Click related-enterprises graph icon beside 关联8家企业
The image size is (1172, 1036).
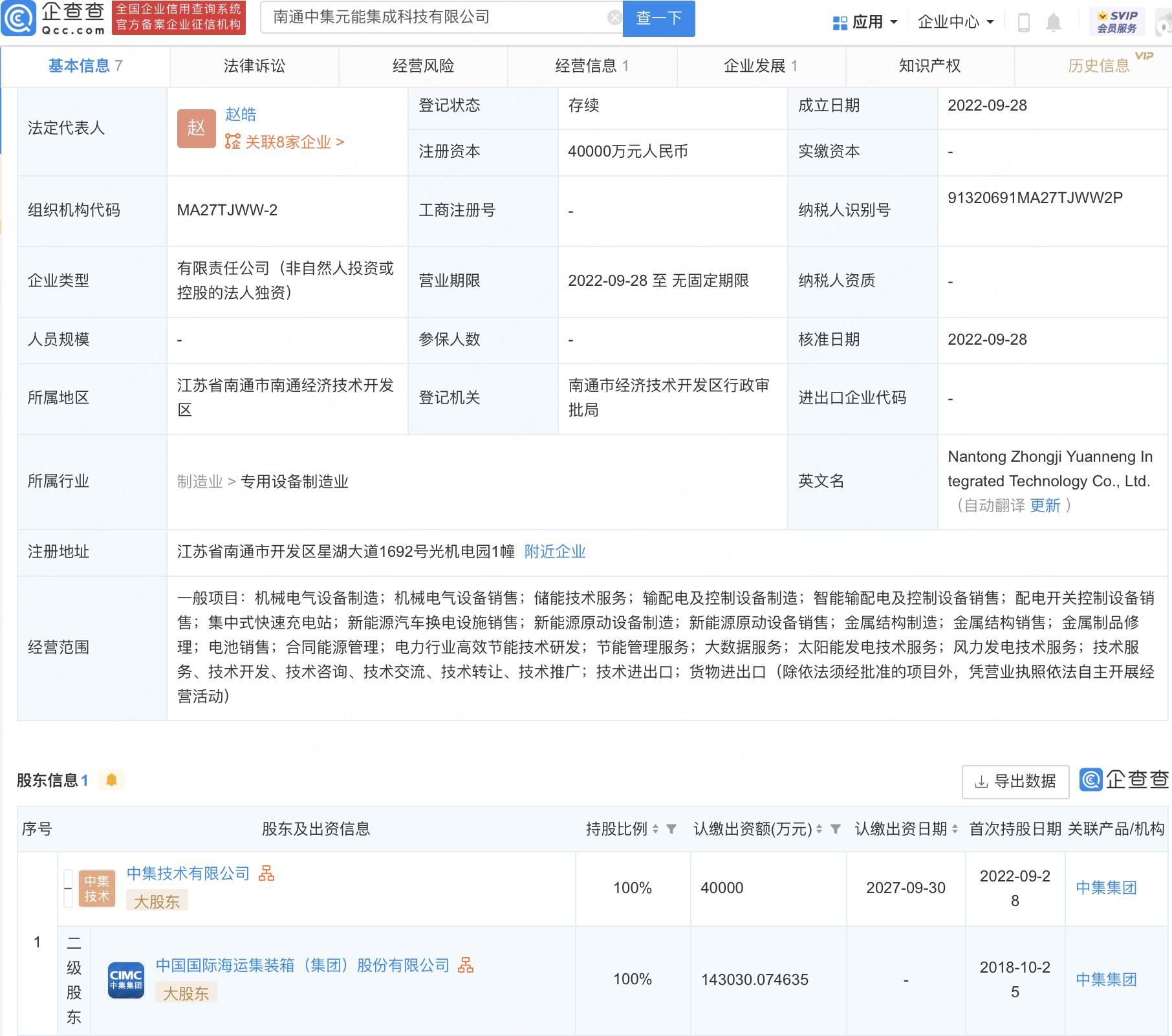[x=232, y=142]
